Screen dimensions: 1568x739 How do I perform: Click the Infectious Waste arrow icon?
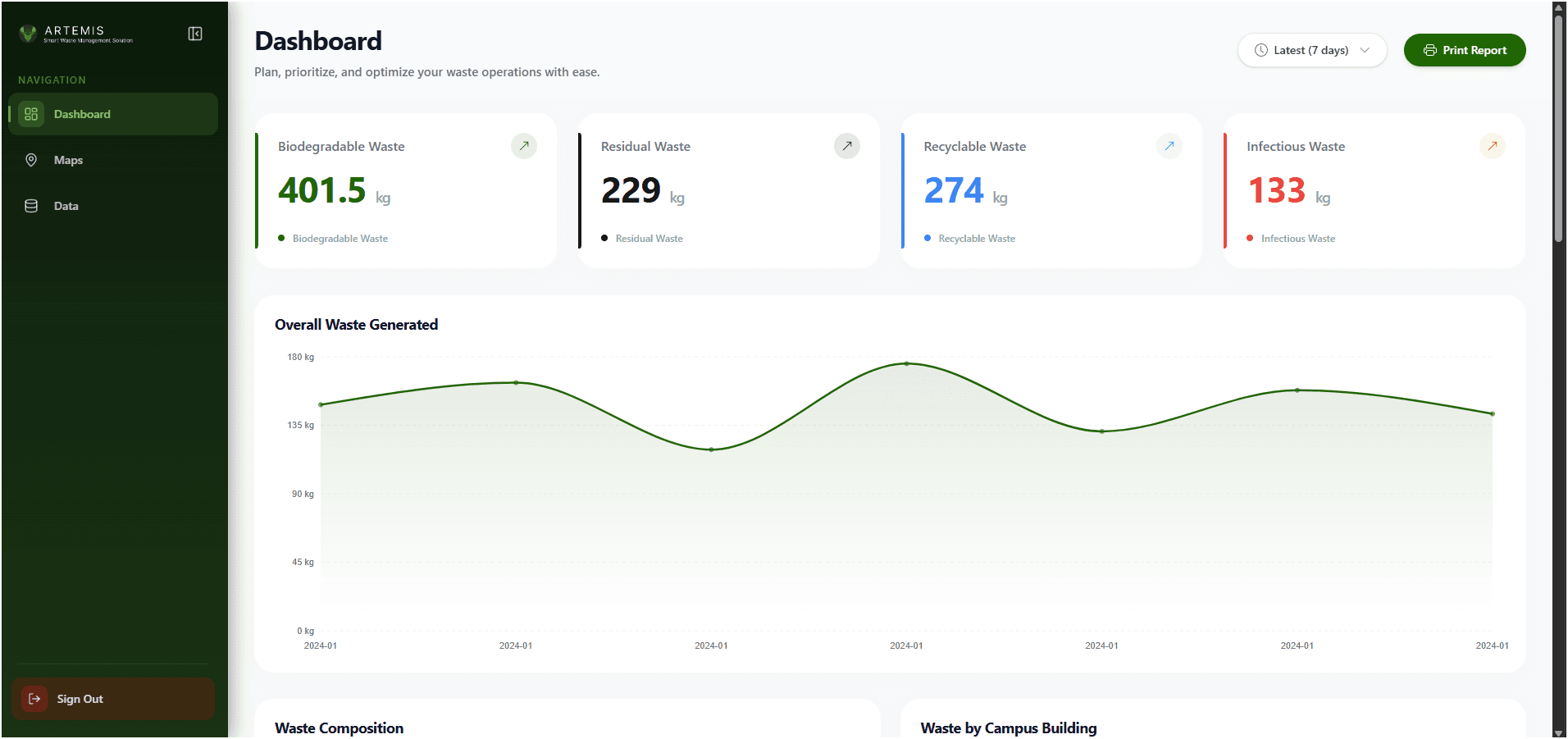1492,145
